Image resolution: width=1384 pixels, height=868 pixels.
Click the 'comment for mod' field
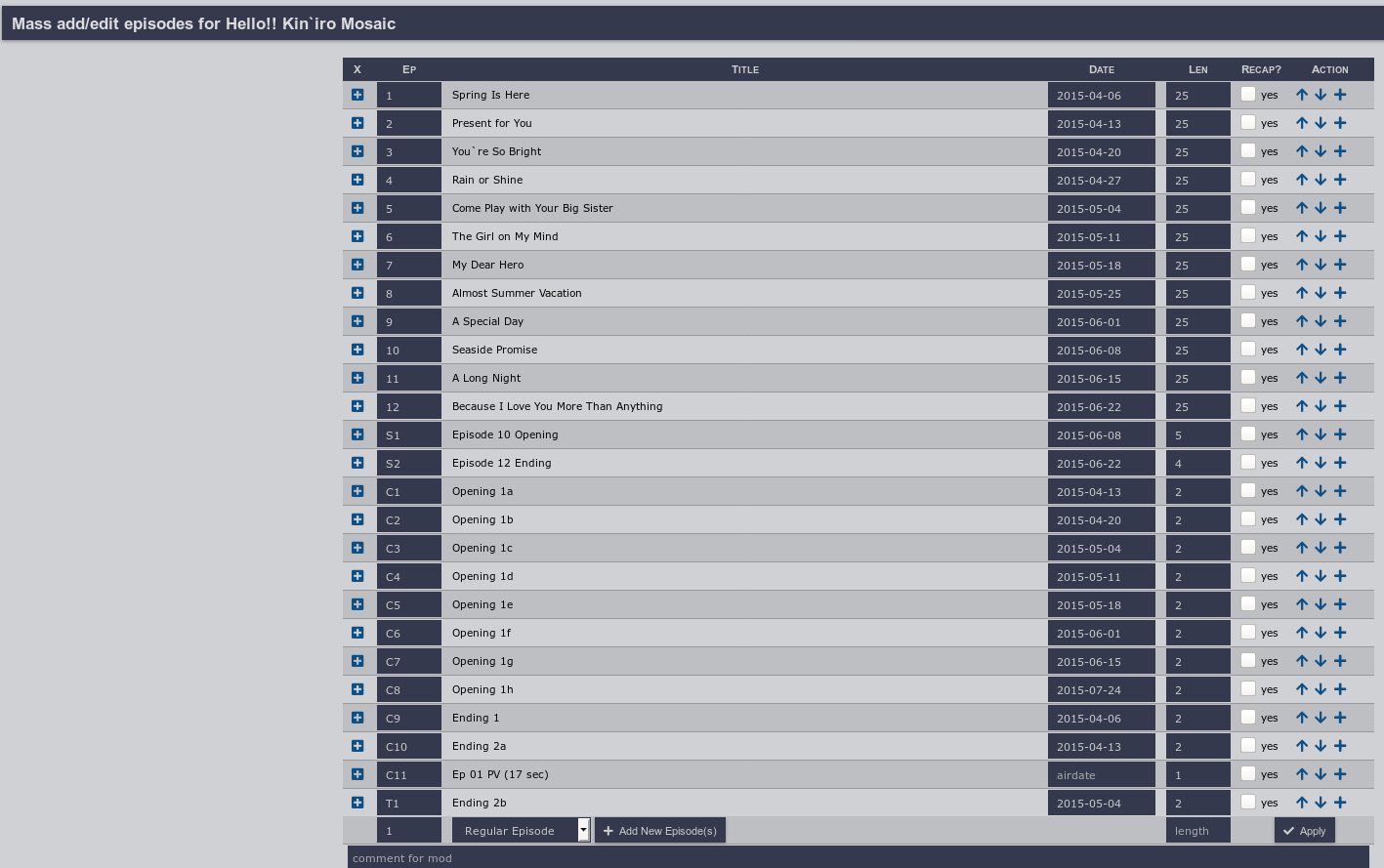pyautogui.click(x=860, y=858)
